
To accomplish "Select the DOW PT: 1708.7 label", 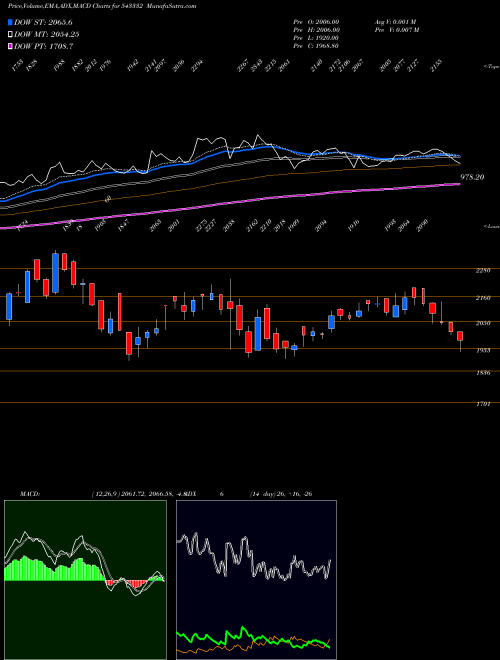I will (44, 46).
